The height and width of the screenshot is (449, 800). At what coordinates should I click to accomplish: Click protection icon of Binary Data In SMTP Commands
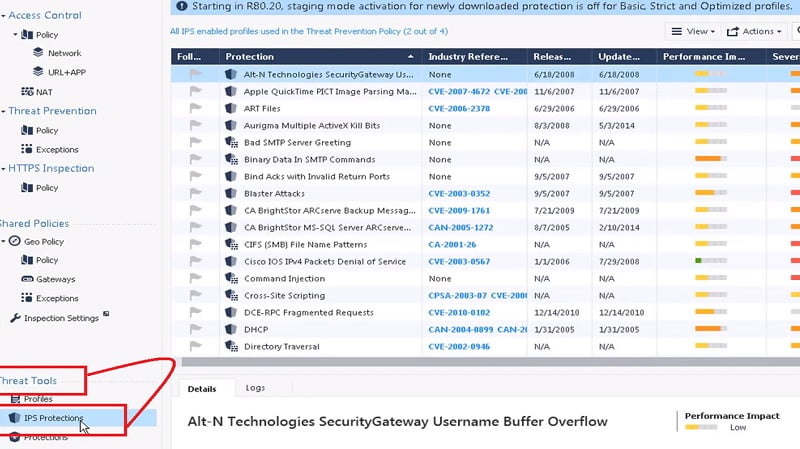[232, 159]
